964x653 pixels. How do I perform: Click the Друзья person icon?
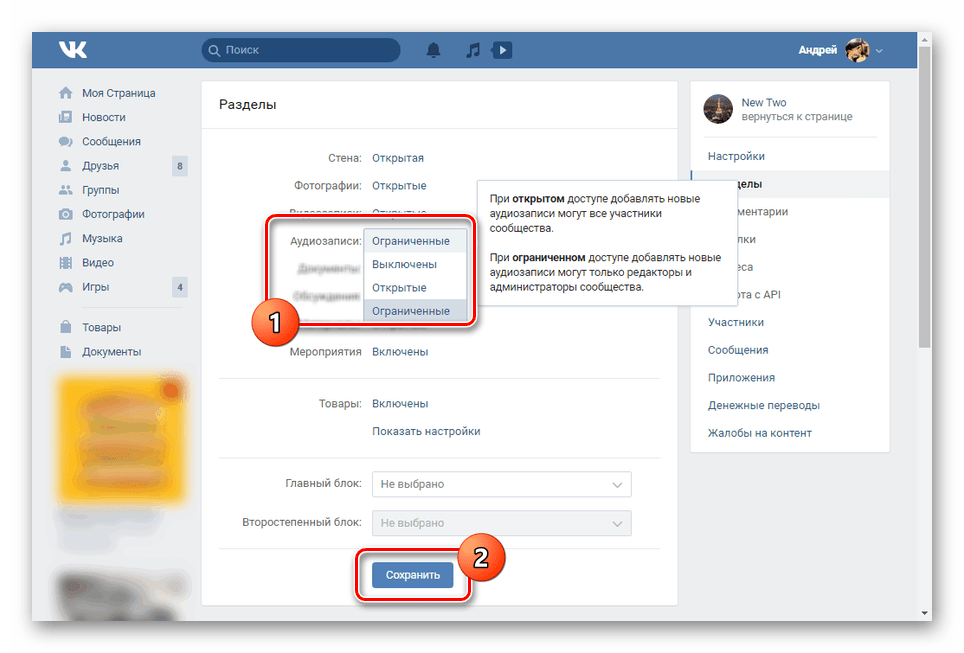pyautogui.click(x=66, y=166)
